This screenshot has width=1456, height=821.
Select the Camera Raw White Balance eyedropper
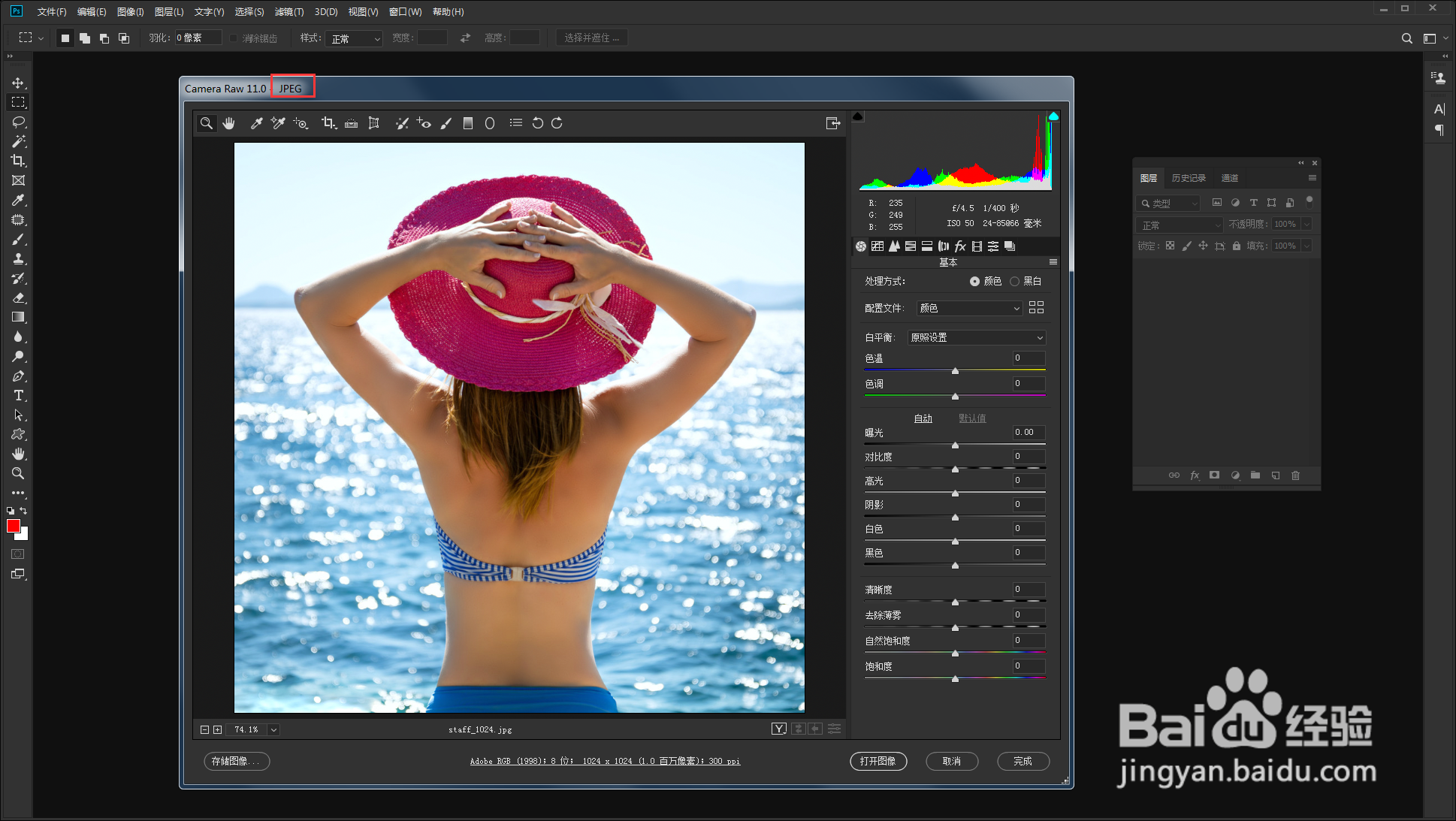coord(256,123)
